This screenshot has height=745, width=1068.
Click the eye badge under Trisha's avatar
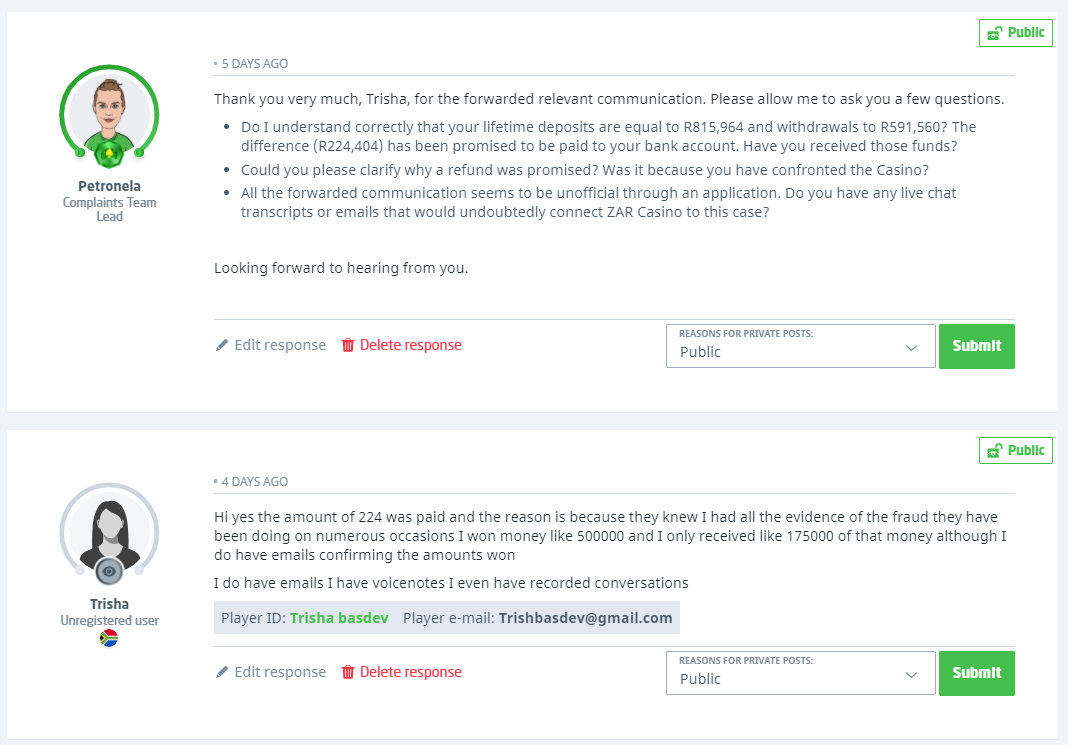pos(109,571)
